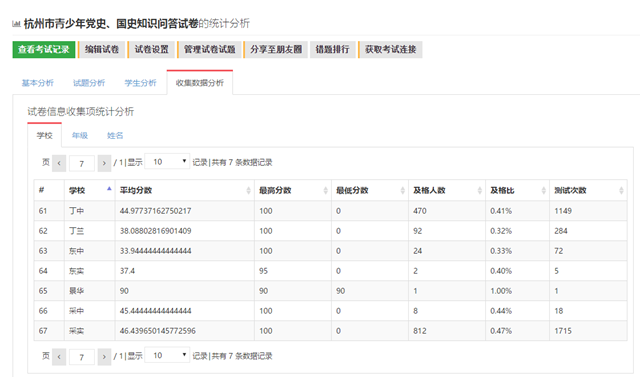Switch to 学生分析 tab
Viewport: 640px width, 377px height.
point(140,83)
